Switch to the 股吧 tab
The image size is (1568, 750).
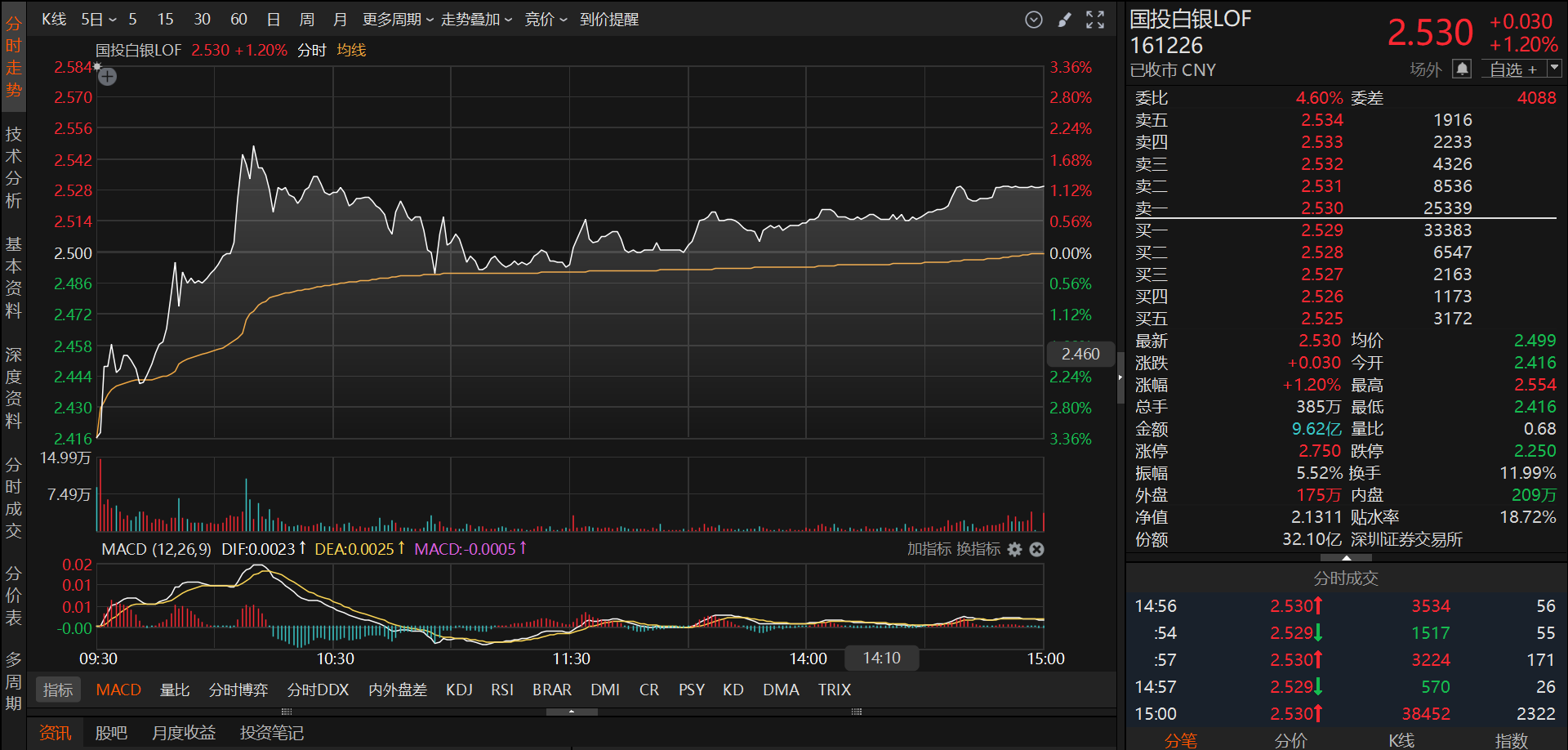click(x=111, y=733)
